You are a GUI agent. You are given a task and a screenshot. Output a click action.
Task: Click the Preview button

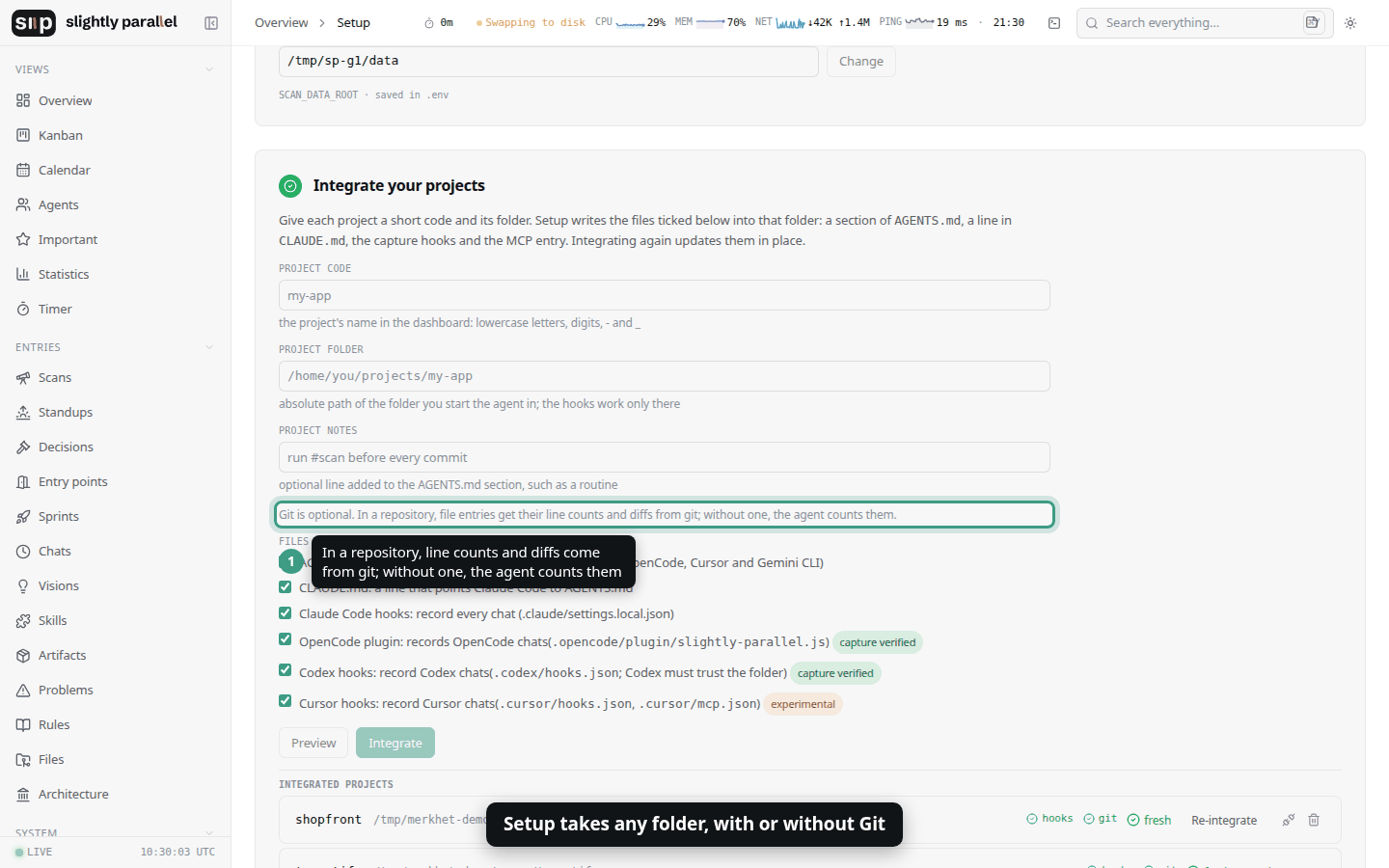(x=313, y=743)
